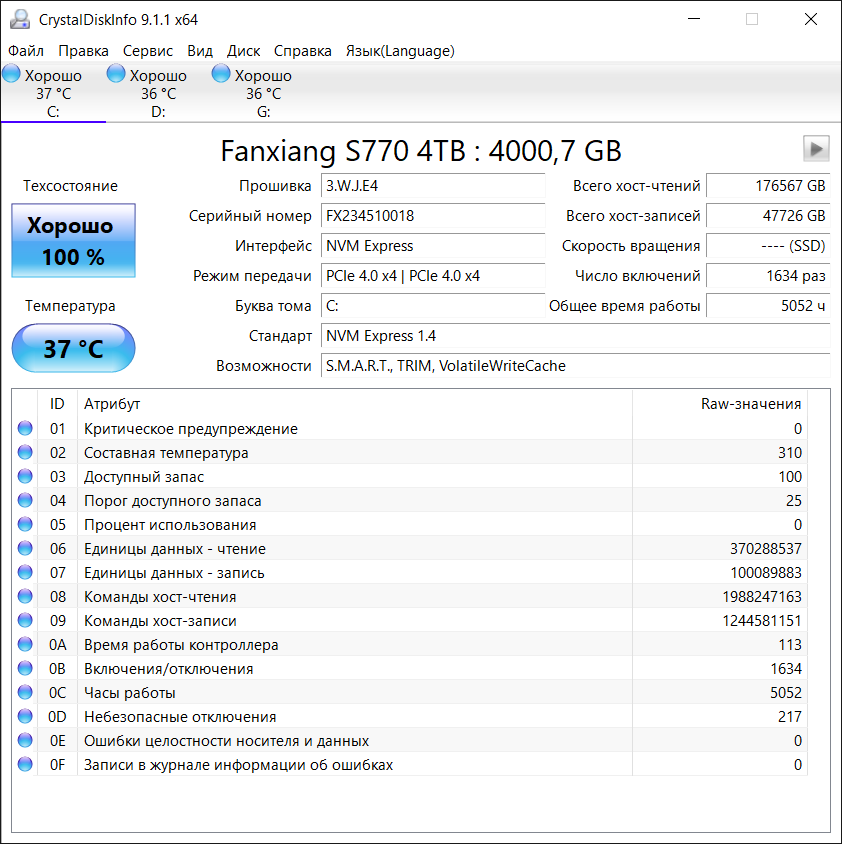Click status dot for attribute 04
842x844 pixels.
click(x=25, y=500)
